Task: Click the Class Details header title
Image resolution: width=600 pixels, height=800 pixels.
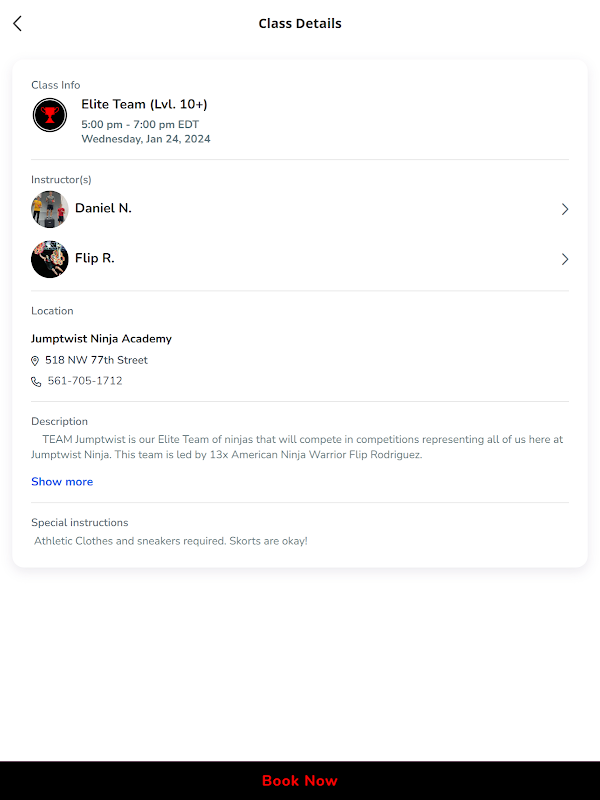Action: click(300, 24)
